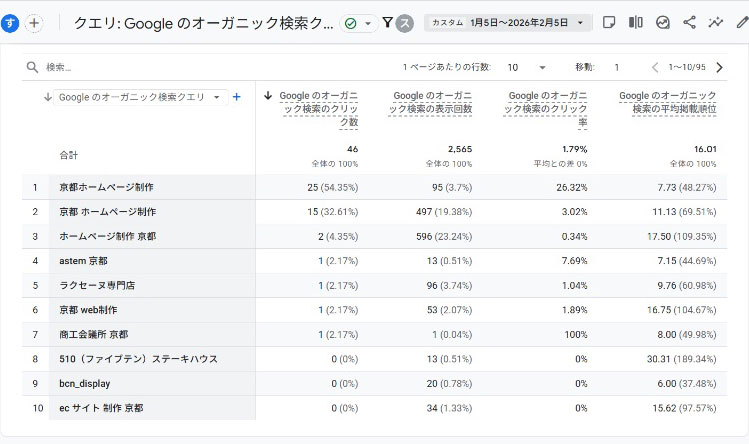Viewport: 749px width, 444px height.
Task: Sort by organic click-through rate column
Action: pos(545,109)
